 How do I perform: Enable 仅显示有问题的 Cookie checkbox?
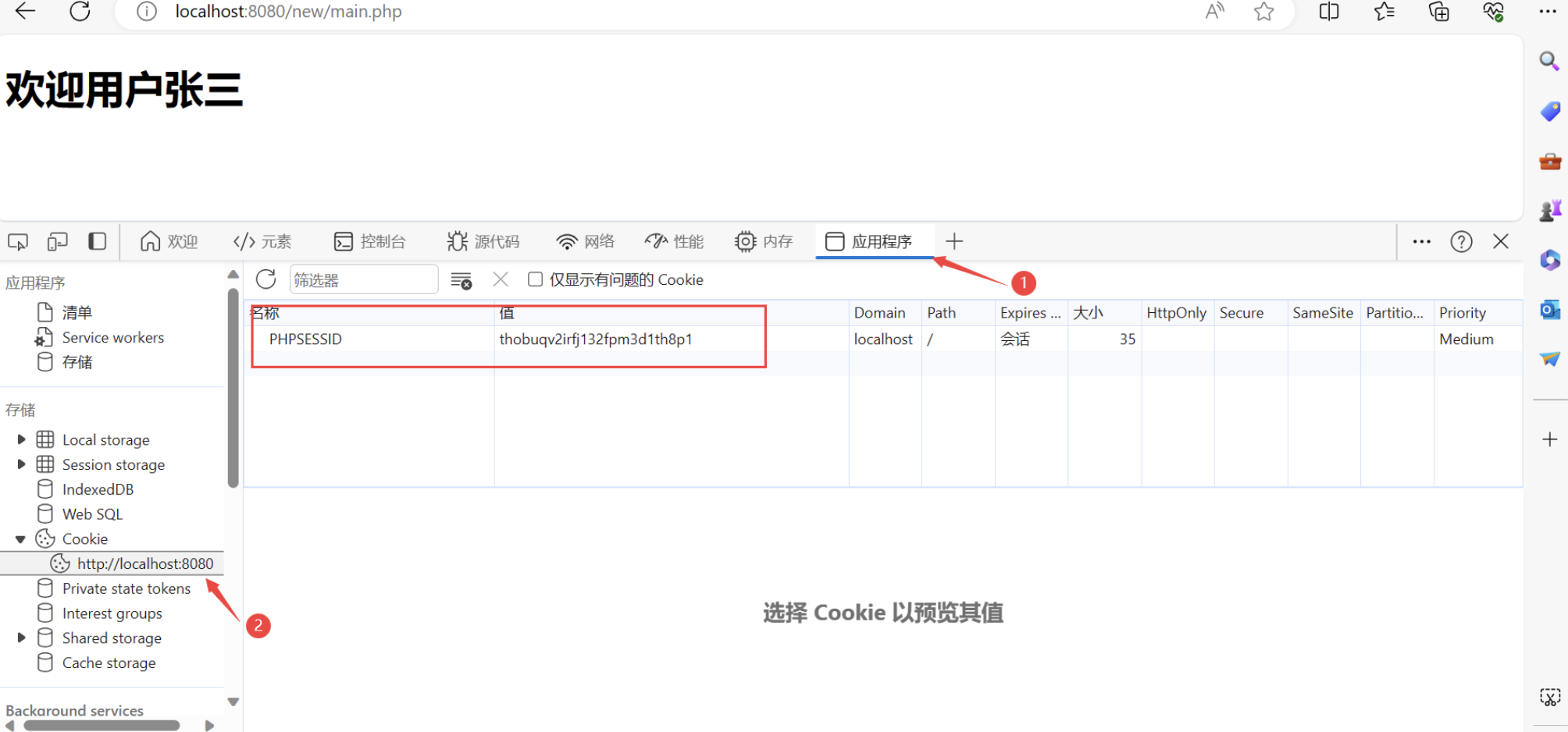click(x=535, y=279)
